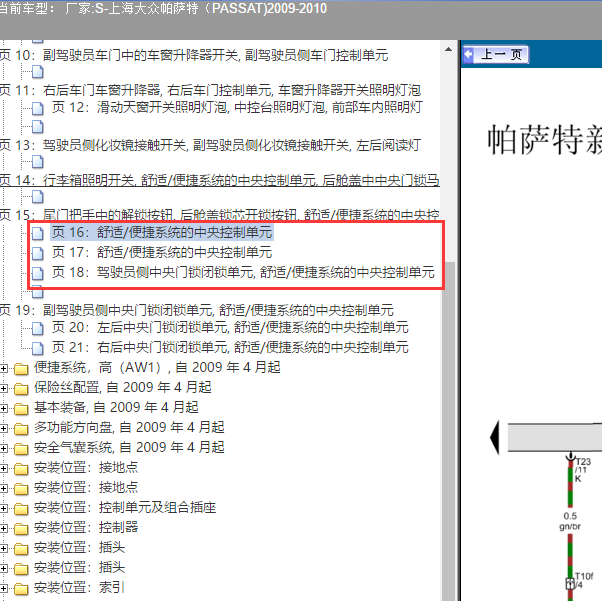
Task: Select 安装位置: 控制器 tree item
Action: pyautogui.click(x=86, y=527)
